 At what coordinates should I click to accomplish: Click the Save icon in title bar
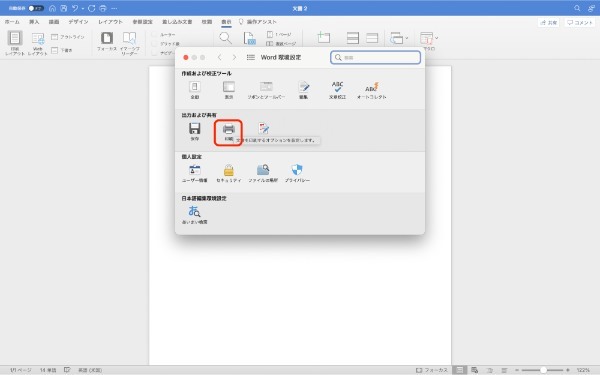pyautogui.click(x=64, y=8)
